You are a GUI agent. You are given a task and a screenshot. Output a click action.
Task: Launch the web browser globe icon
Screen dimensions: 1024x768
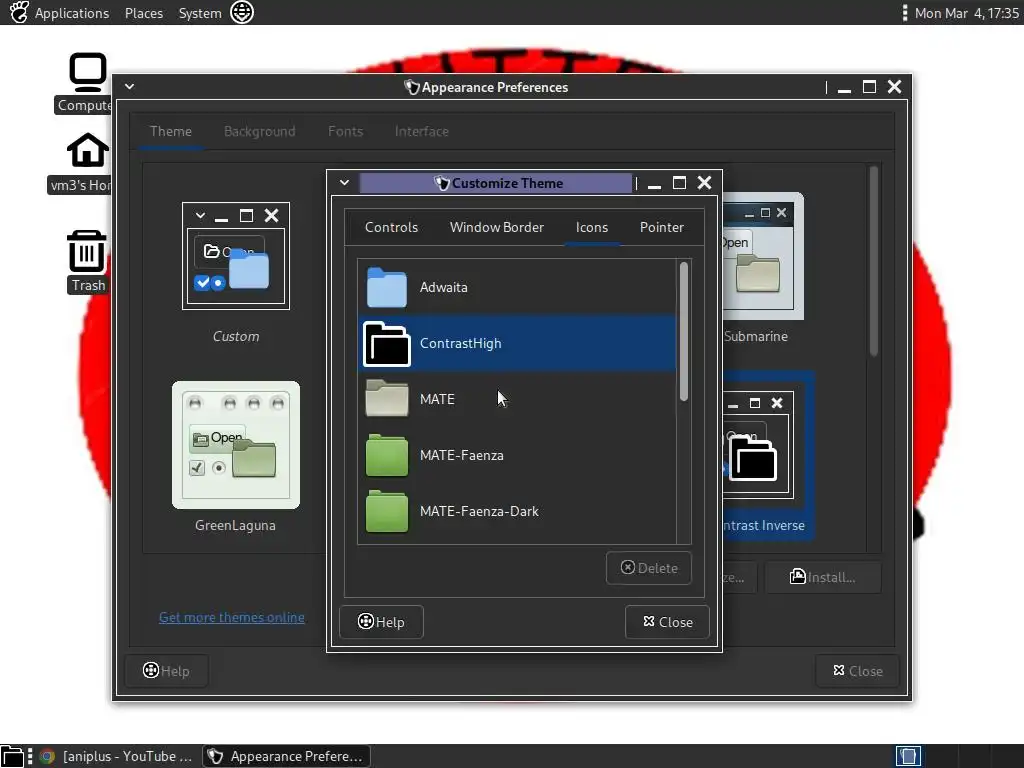(242, 12)
